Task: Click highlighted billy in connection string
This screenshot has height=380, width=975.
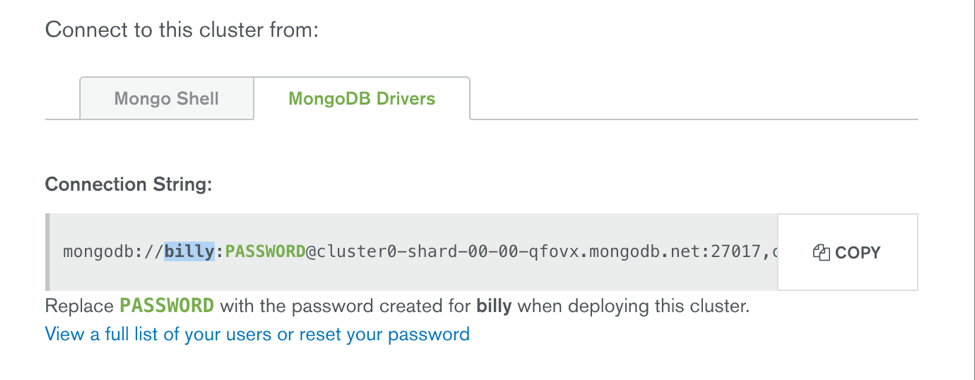Action: click(189, 252)
